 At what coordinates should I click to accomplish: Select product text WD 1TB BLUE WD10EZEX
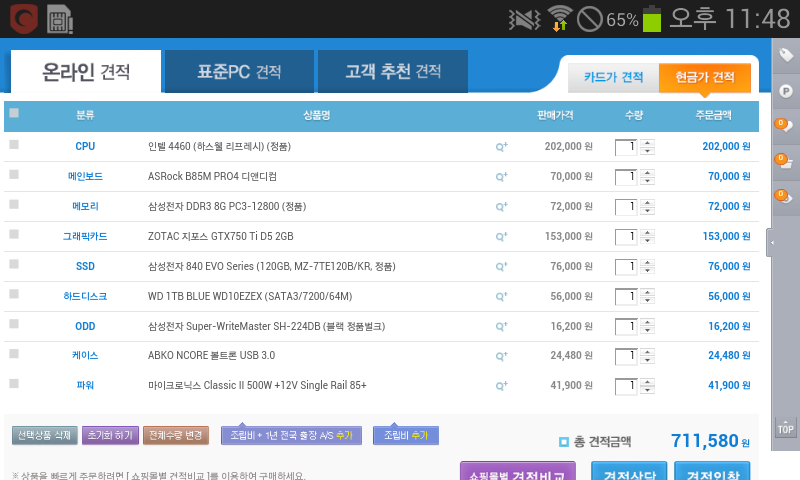205,296
